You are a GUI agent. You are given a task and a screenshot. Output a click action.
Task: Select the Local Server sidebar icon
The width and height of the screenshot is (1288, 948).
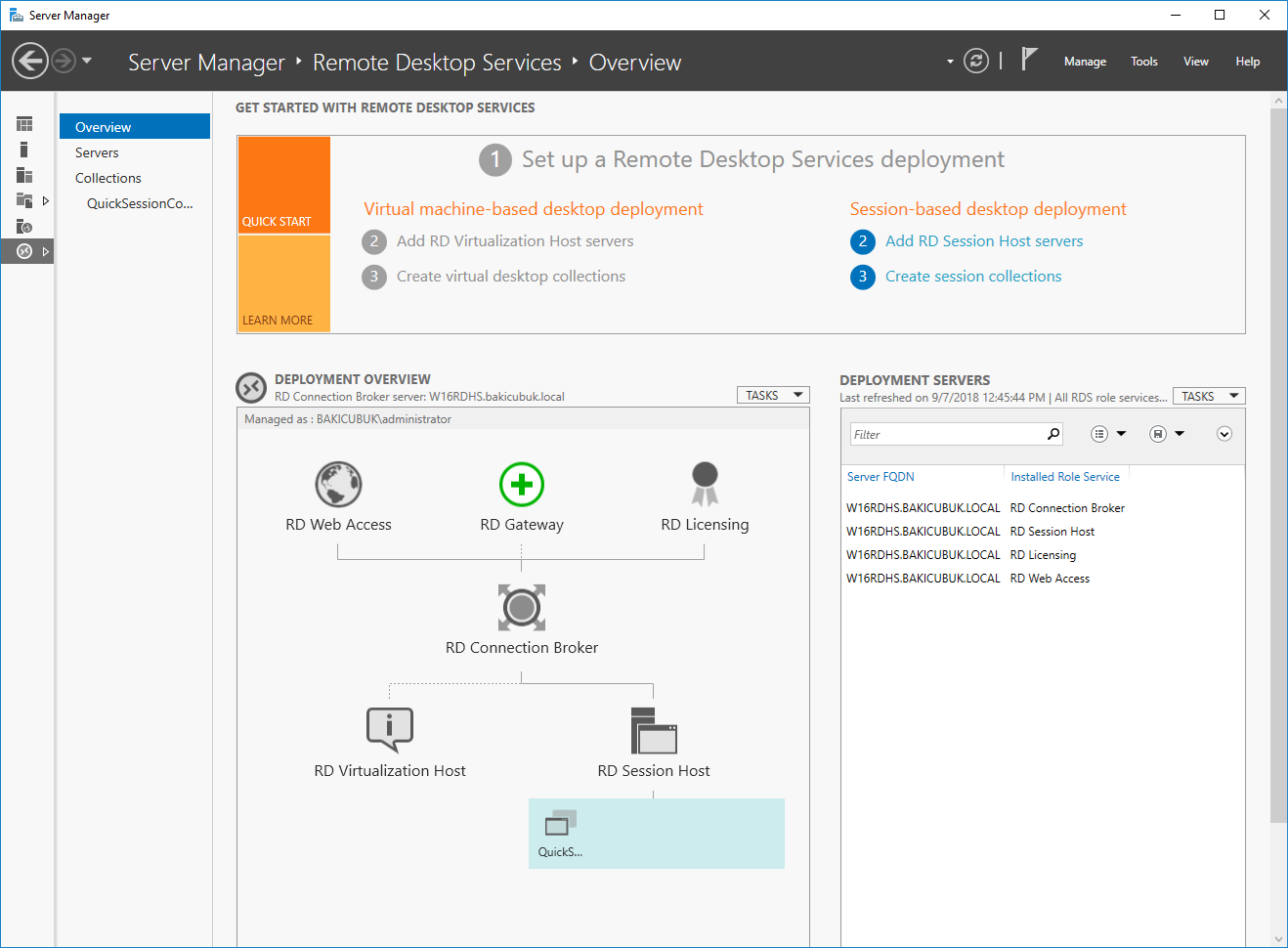(x=24, y=150)
